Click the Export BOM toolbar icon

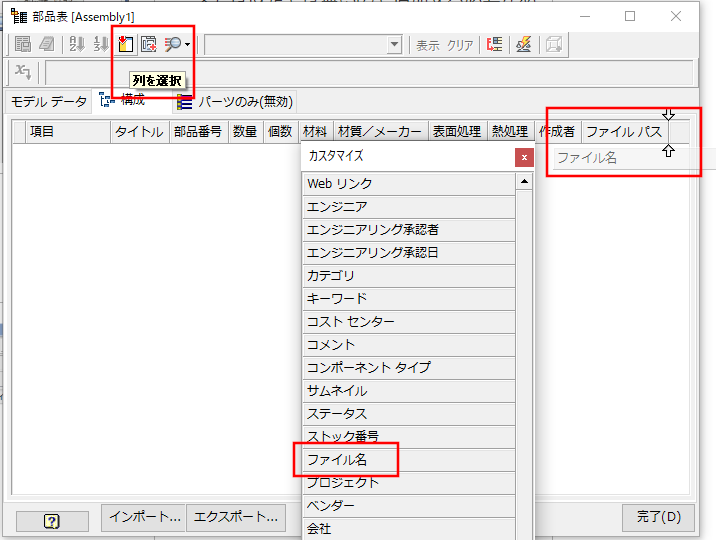[x=23, y=44]
